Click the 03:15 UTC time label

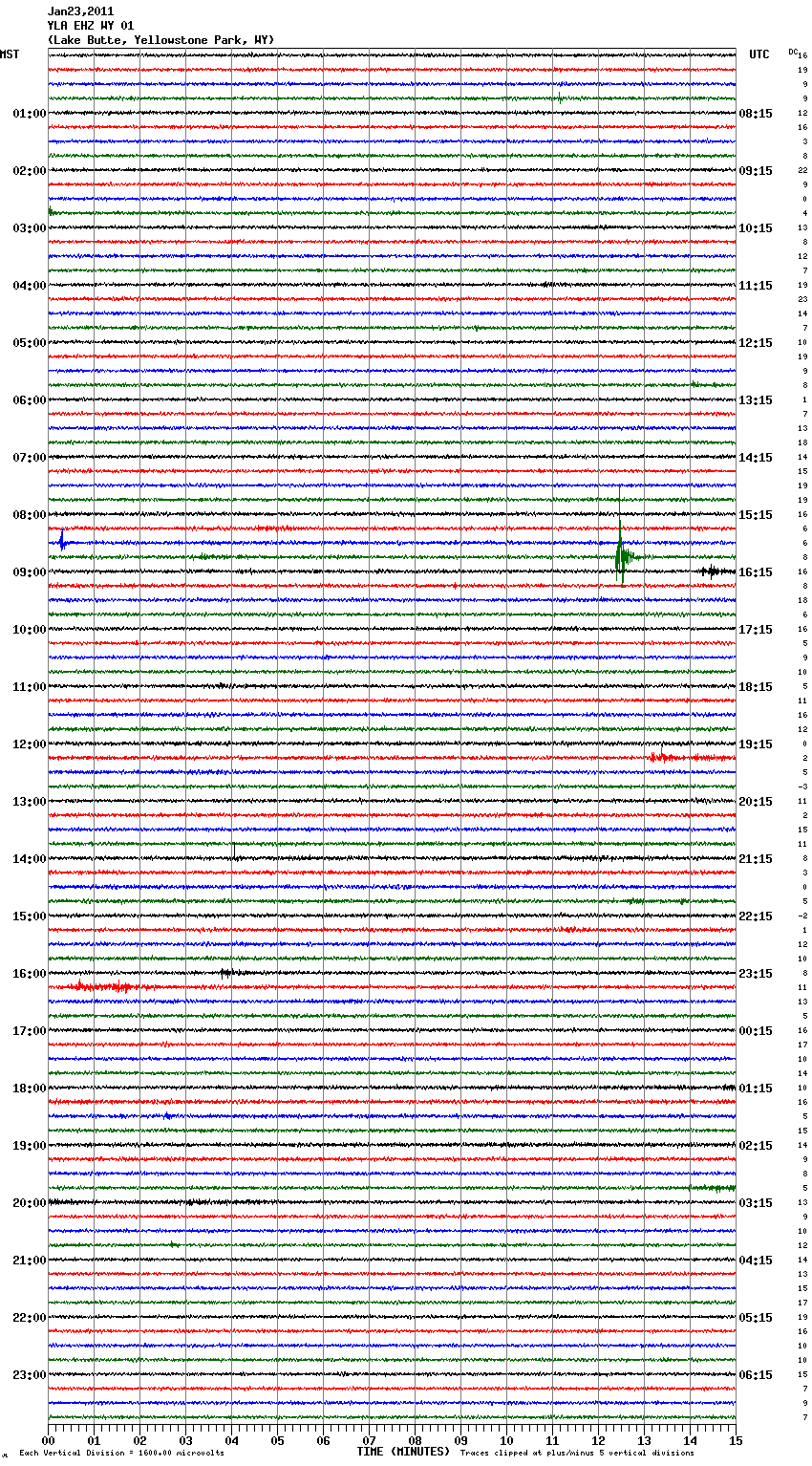tap(756, 1203)
